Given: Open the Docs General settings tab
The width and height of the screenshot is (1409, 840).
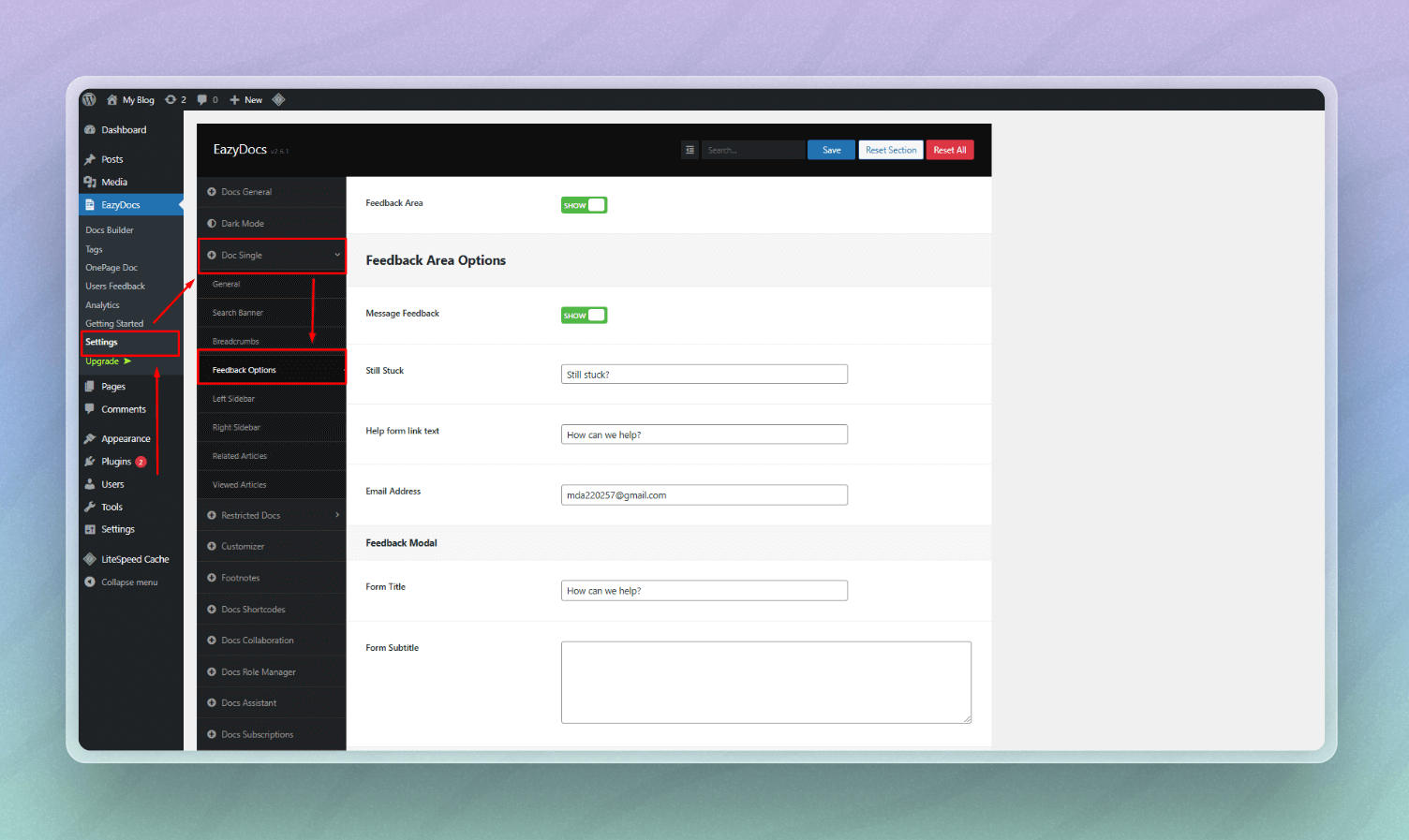Looking at the screenshot, I should coord(272,192).
